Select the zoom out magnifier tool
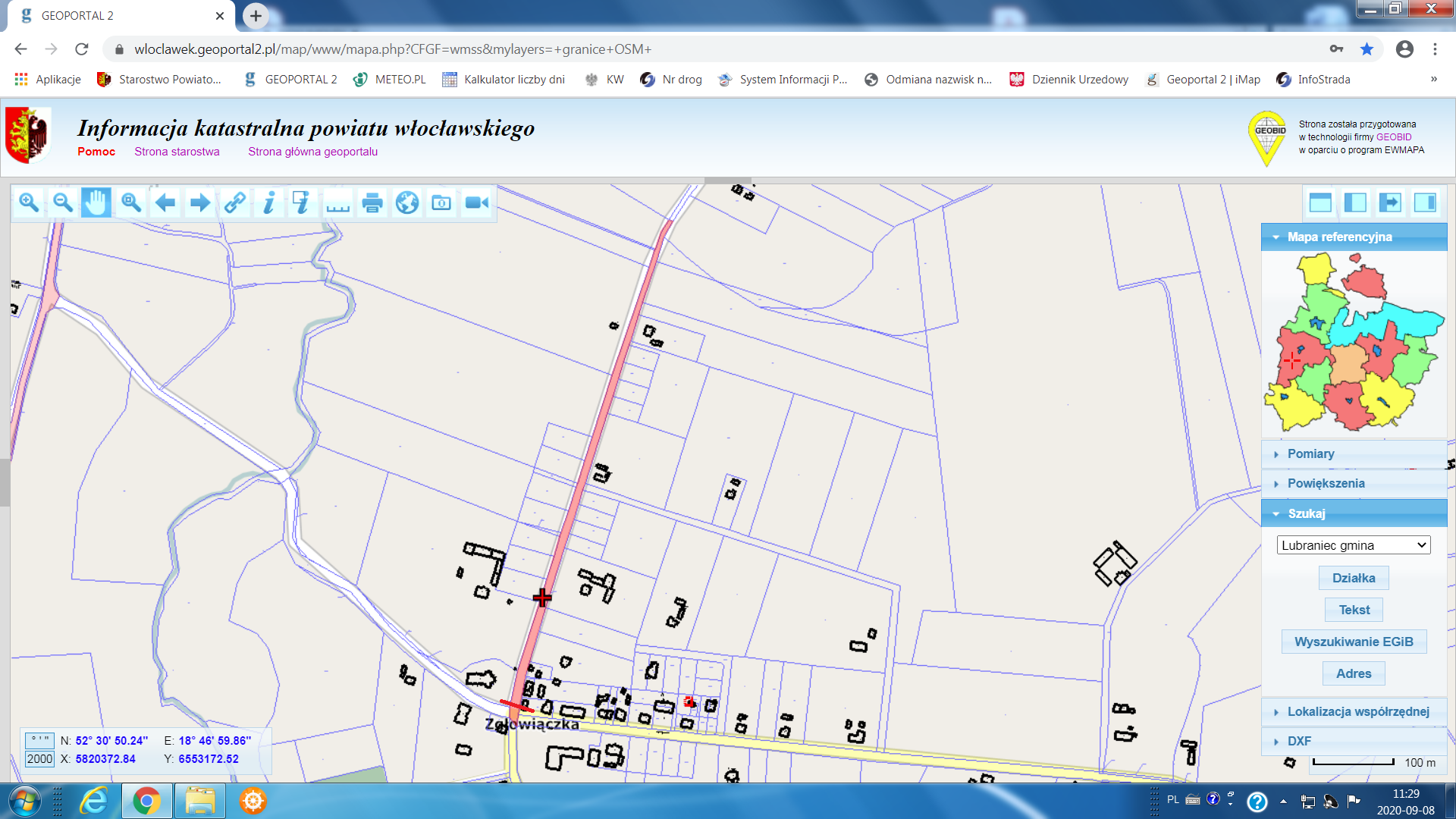1456x819 pixels. (x=63, y=202)
